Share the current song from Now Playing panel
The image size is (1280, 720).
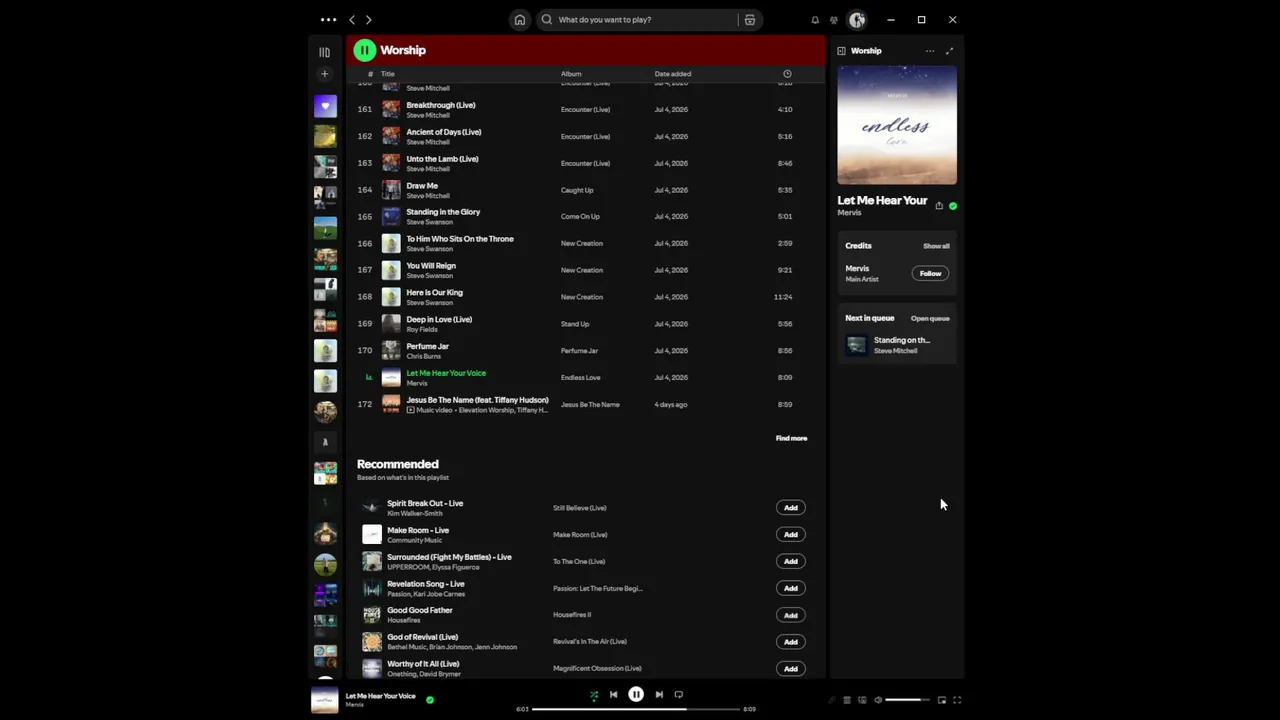[x=939, y=206]
